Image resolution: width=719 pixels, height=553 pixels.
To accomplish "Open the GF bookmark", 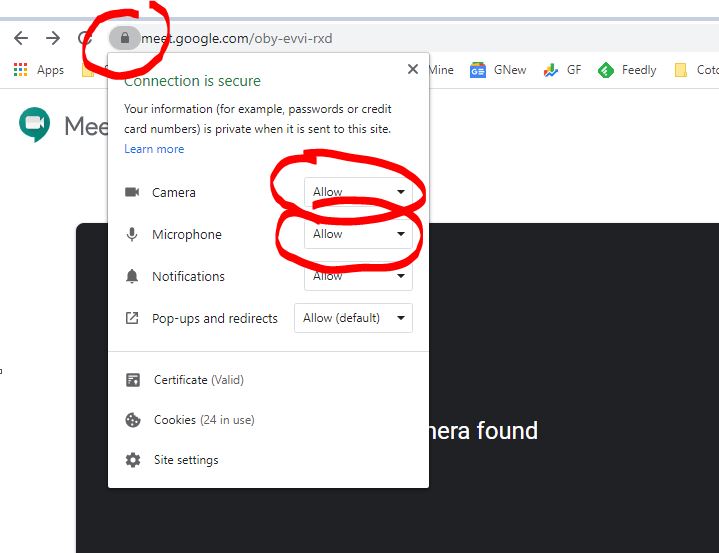I will coord(562,70).
